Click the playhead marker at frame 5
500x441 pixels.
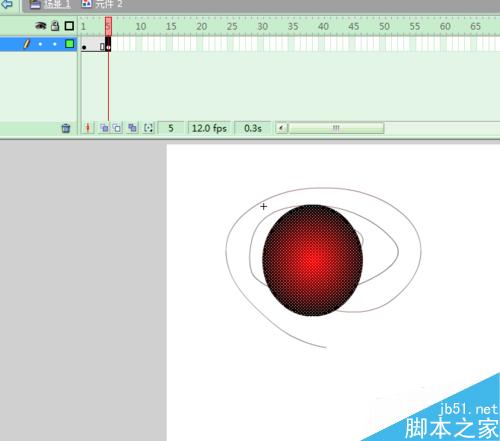pyautogui.click(x=108, y=26)
